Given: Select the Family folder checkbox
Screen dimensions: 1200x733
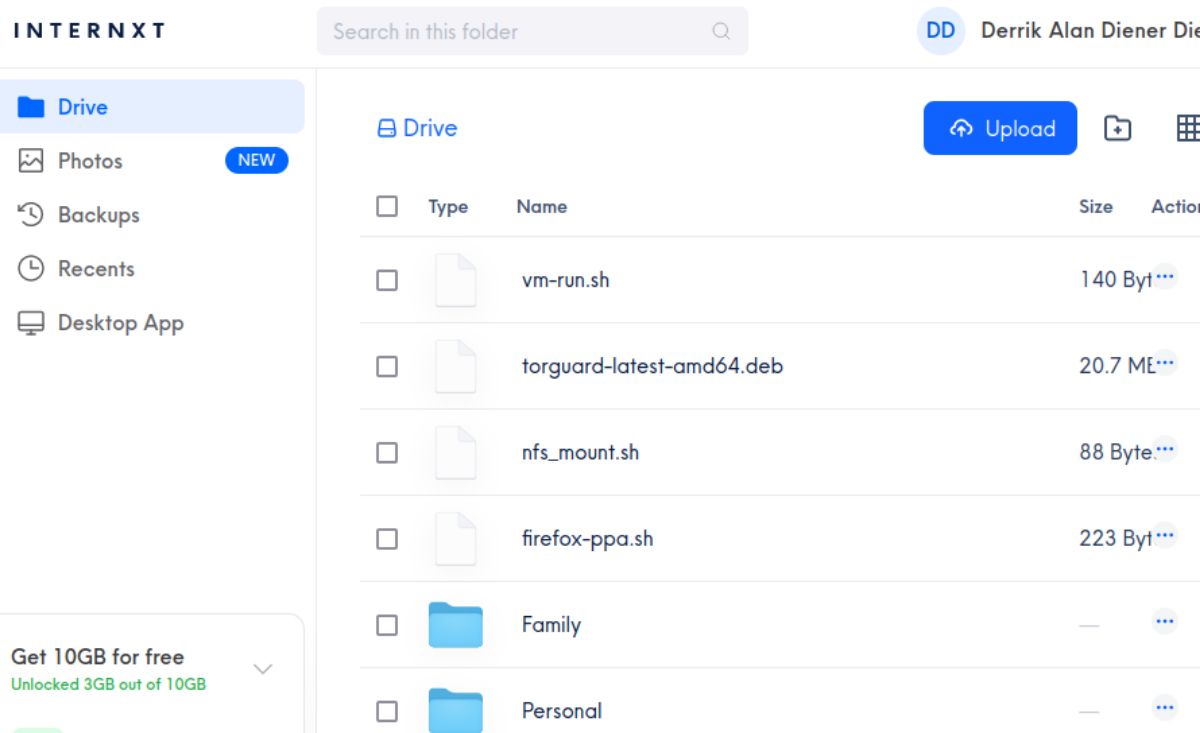Looking at the screenshot, I should [387, 624].
